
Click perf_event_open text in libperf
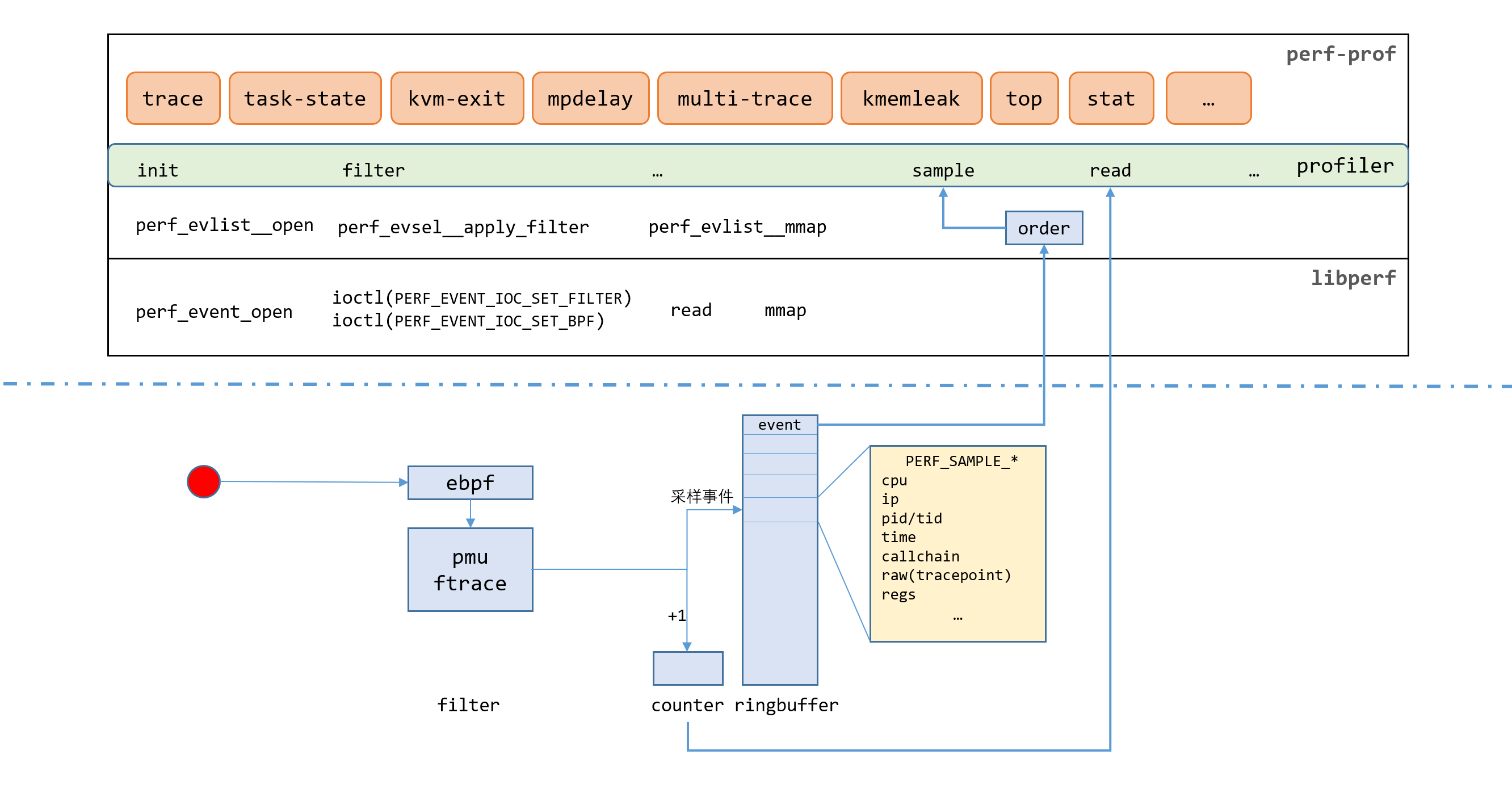pos(213,312)
